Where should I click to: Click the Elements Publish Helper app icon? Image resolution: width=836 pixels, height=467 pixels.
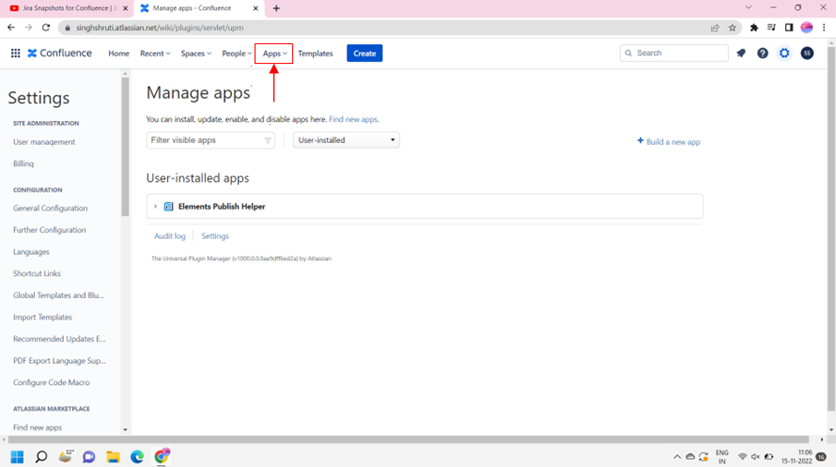tap(168, 206)
